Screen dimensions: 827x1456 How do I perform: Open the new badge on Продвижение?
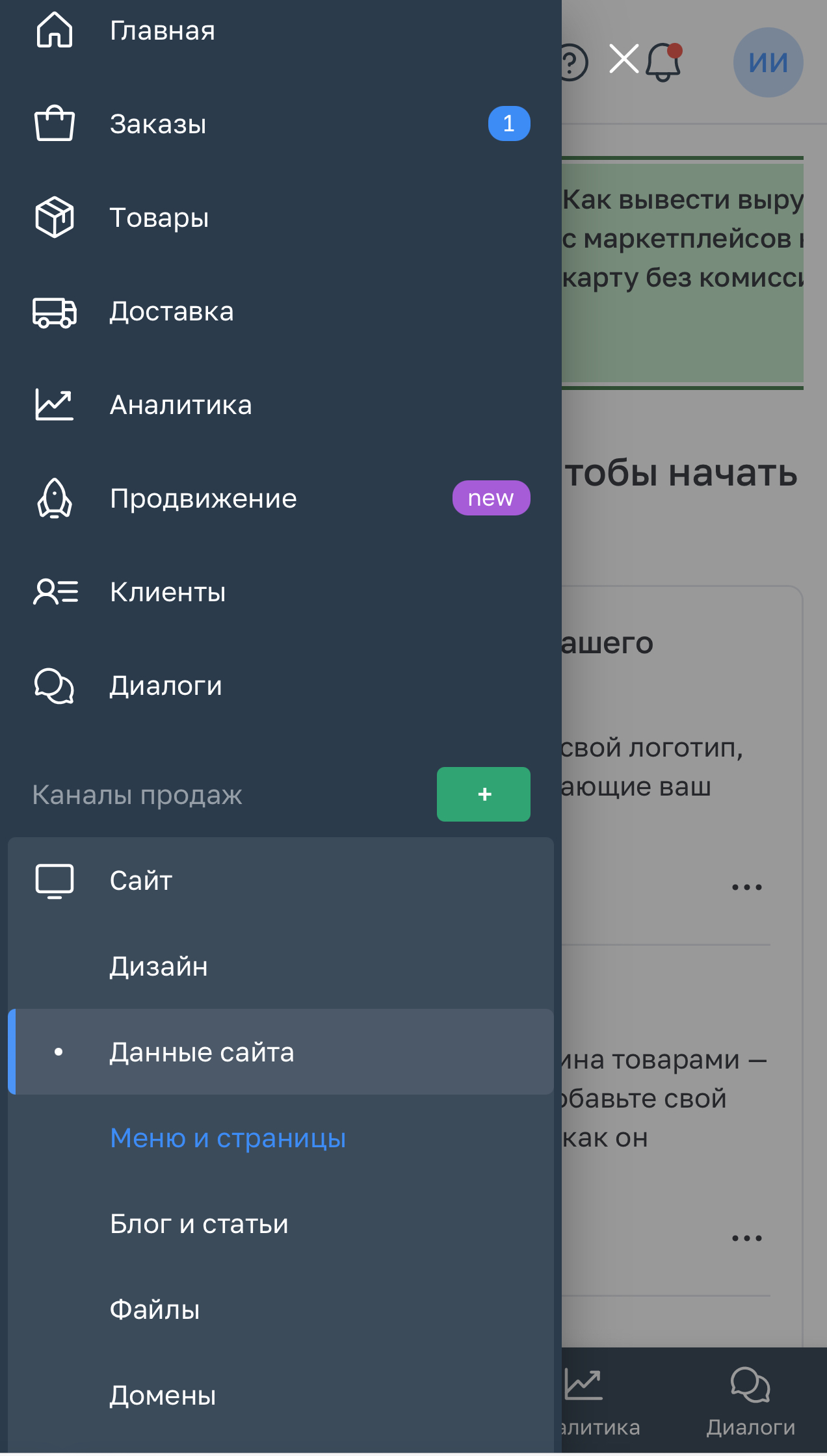pos(491,498)
